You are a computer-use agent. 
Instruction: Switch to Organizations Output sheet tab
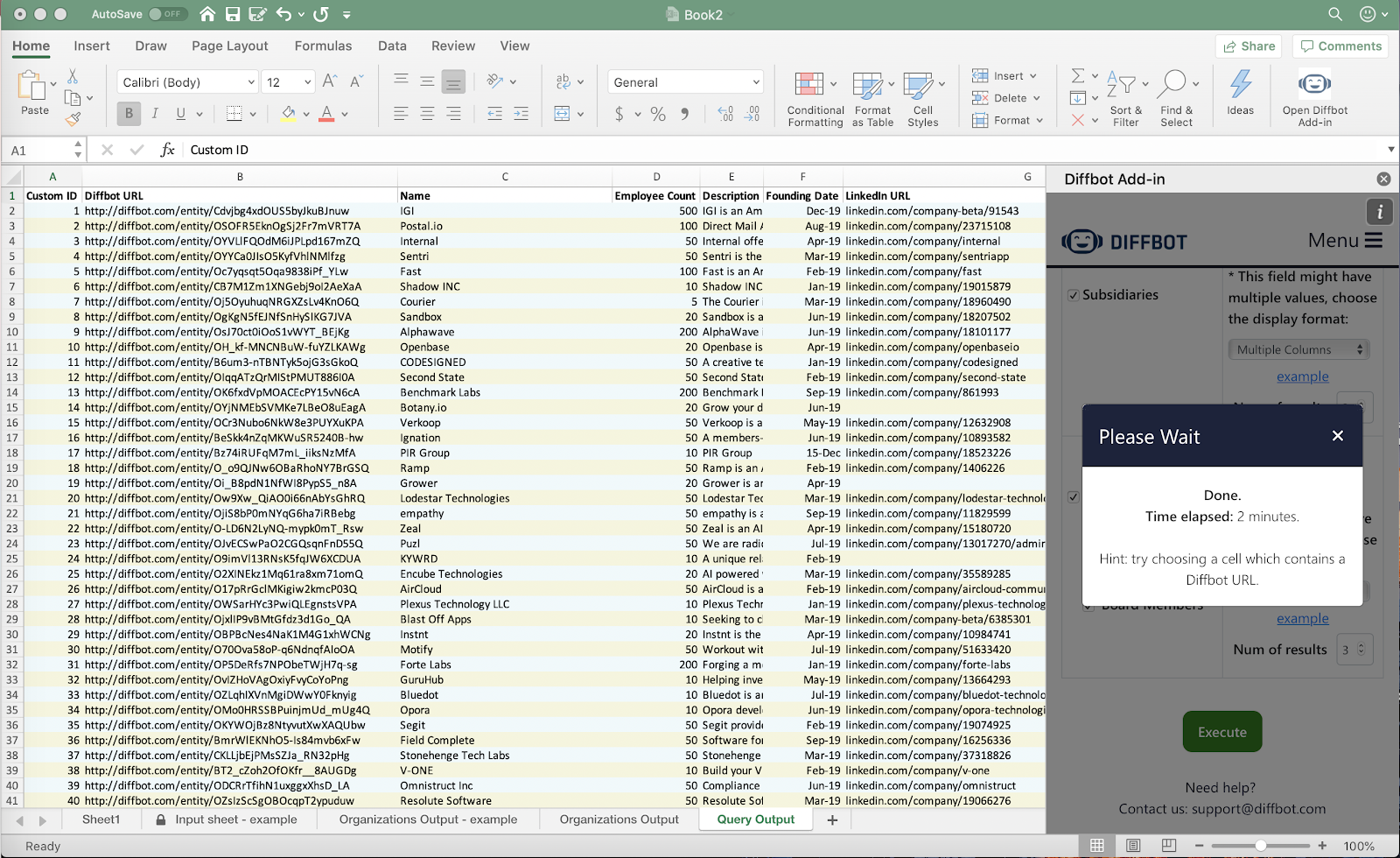(x=619, y=819)
